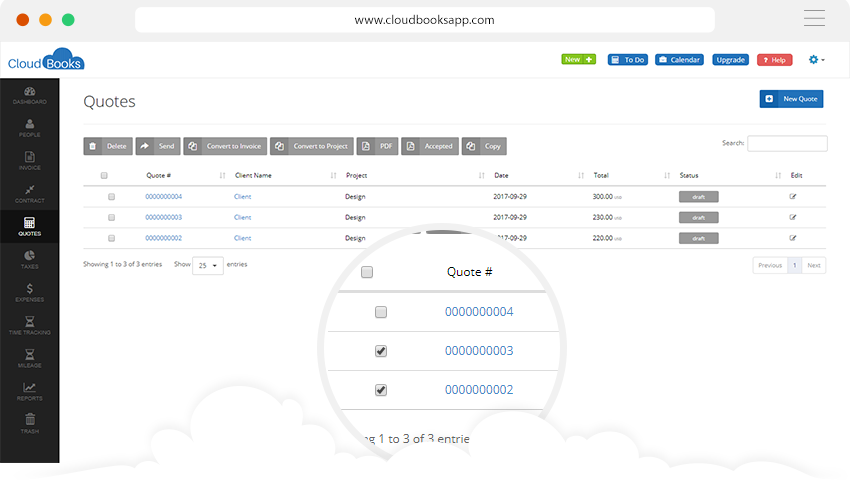Click the 300.00 total value
Image resolution: width=850 pixels, height=480 pixels.
tap(603, 196)
